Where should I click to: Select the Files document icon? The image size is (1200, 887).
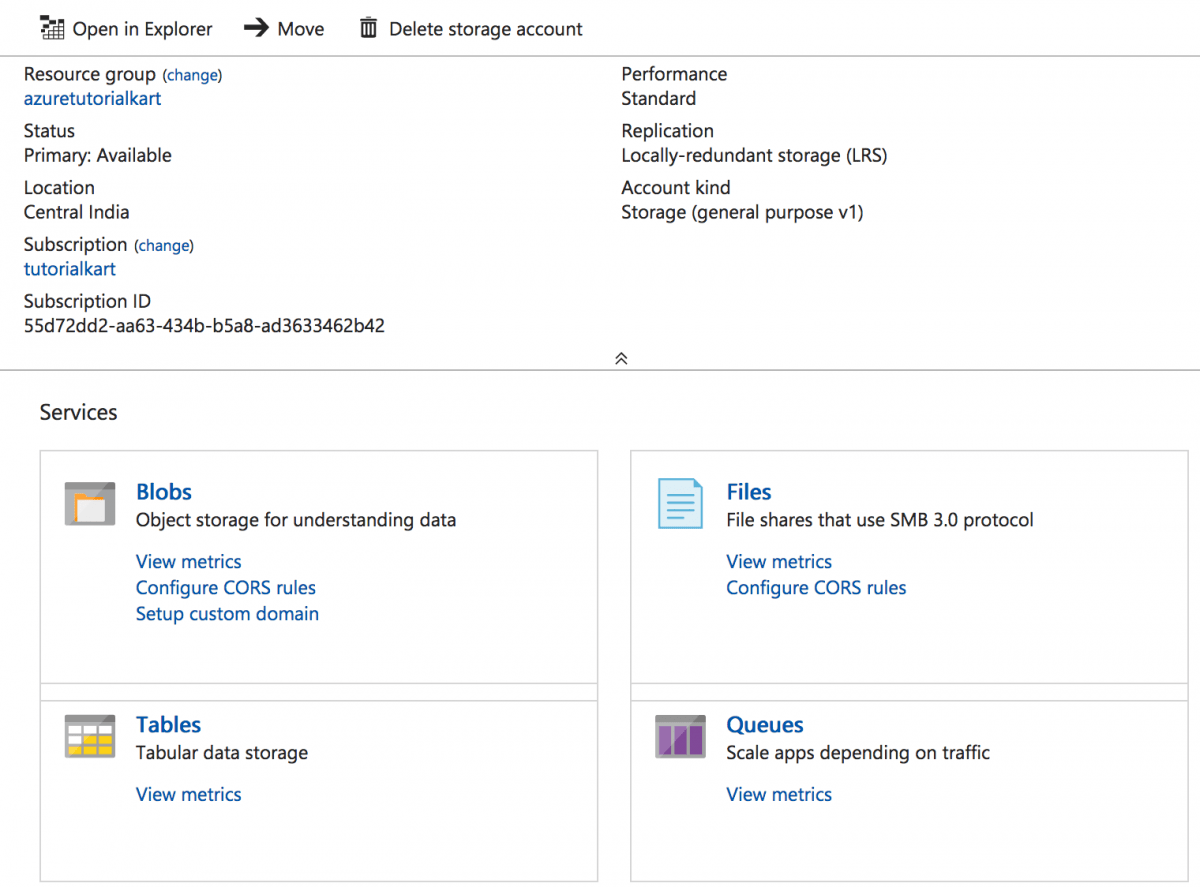coord(679,504)
